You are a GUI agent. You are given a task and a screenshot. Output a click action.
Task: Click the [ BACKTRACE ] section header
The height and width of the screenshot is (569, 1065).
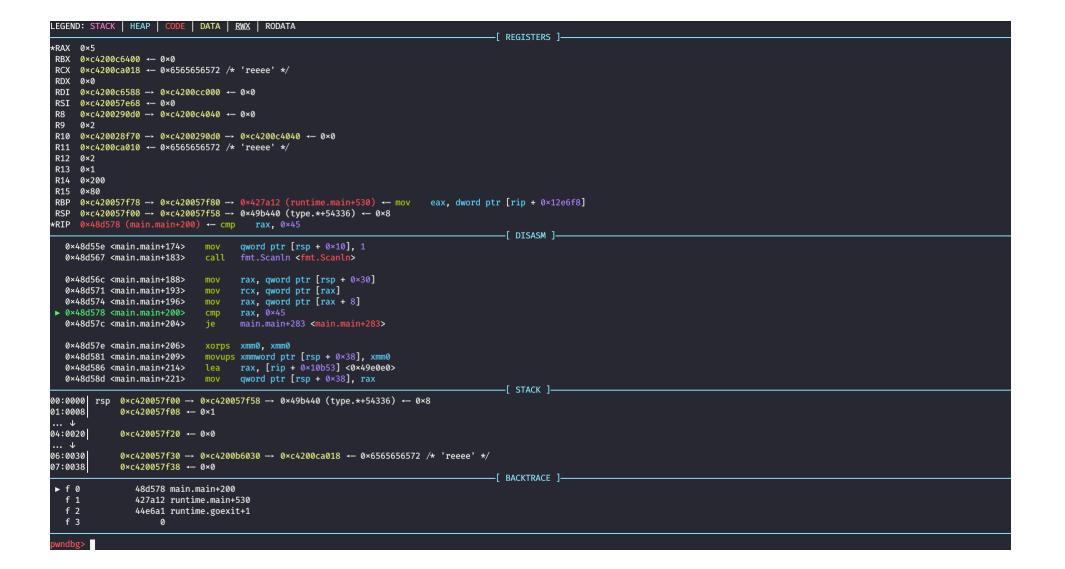point(528,478)
